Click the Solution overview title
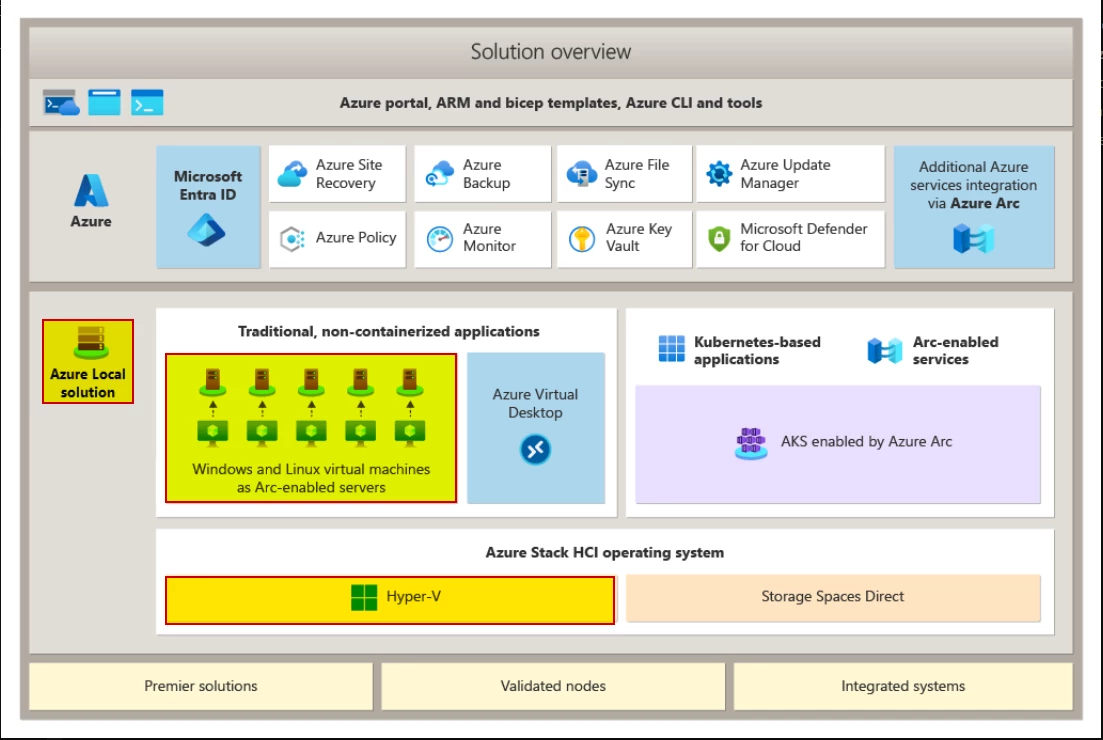Image resolution: width=1103 pixels, height=740 pixels. coord(551,52)
